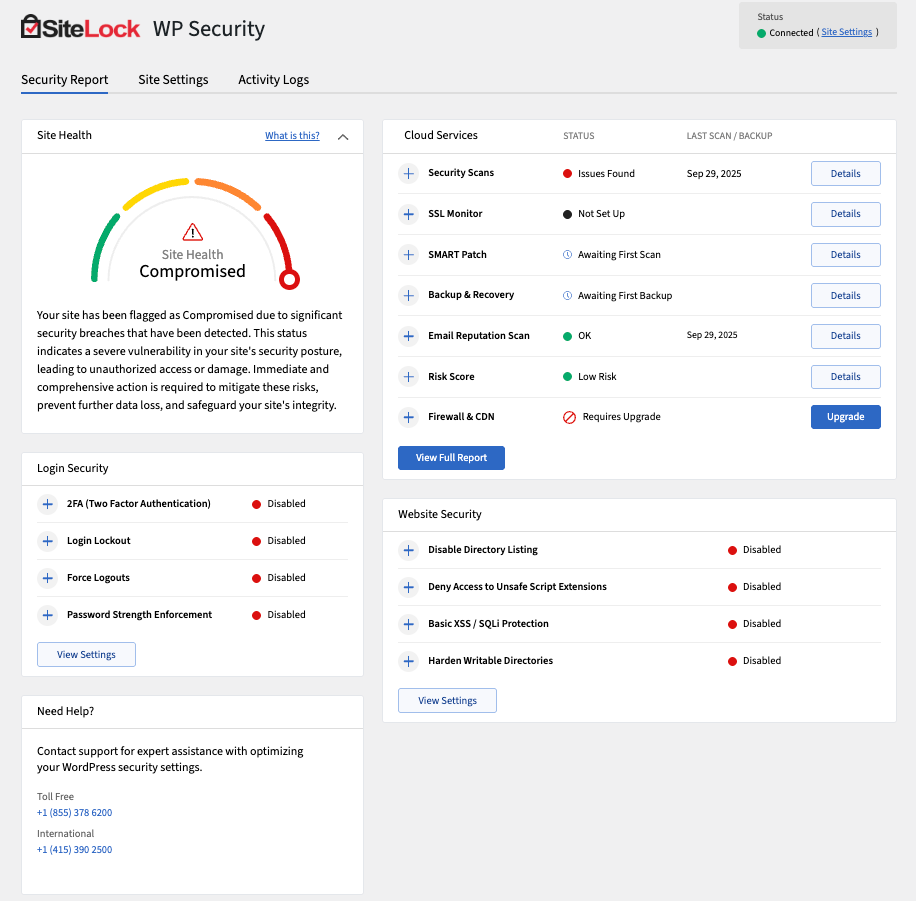Expand the Email Reputation Scan row
Screen dimensions: 916x901
(x=408, y=336)
